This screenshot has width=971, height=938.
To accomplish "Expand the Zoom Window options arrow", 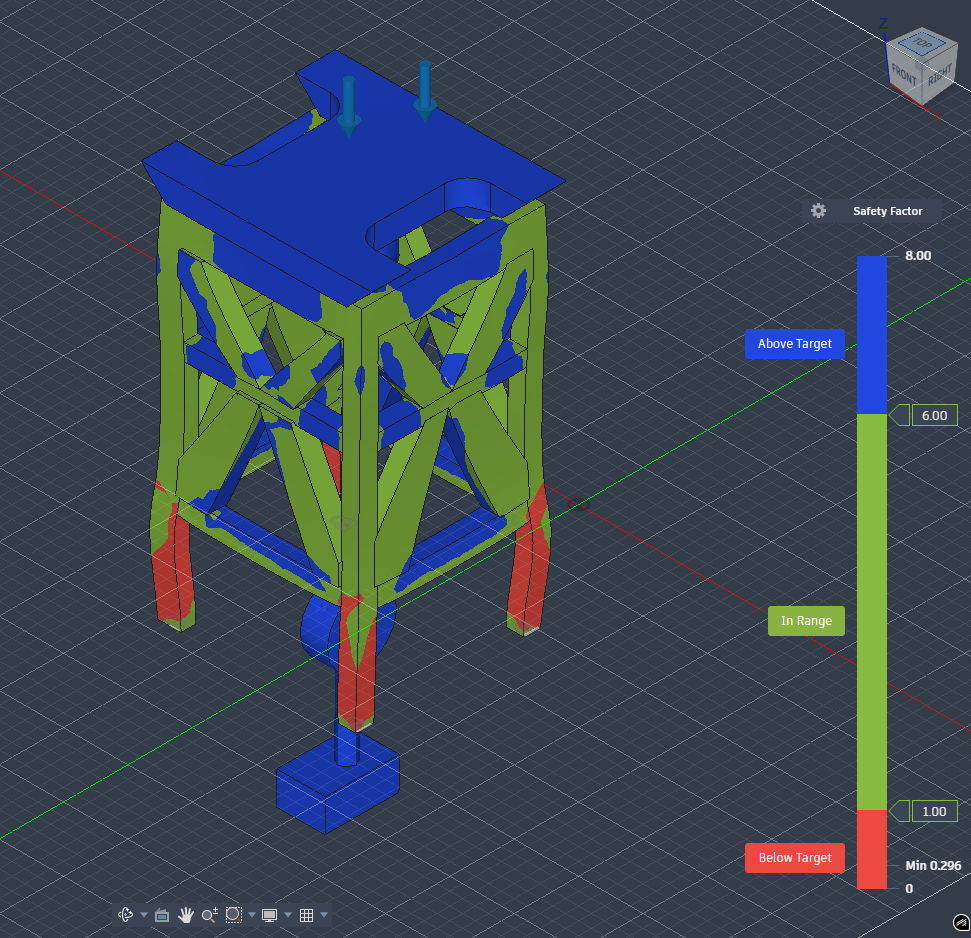I will pos(251,914).
